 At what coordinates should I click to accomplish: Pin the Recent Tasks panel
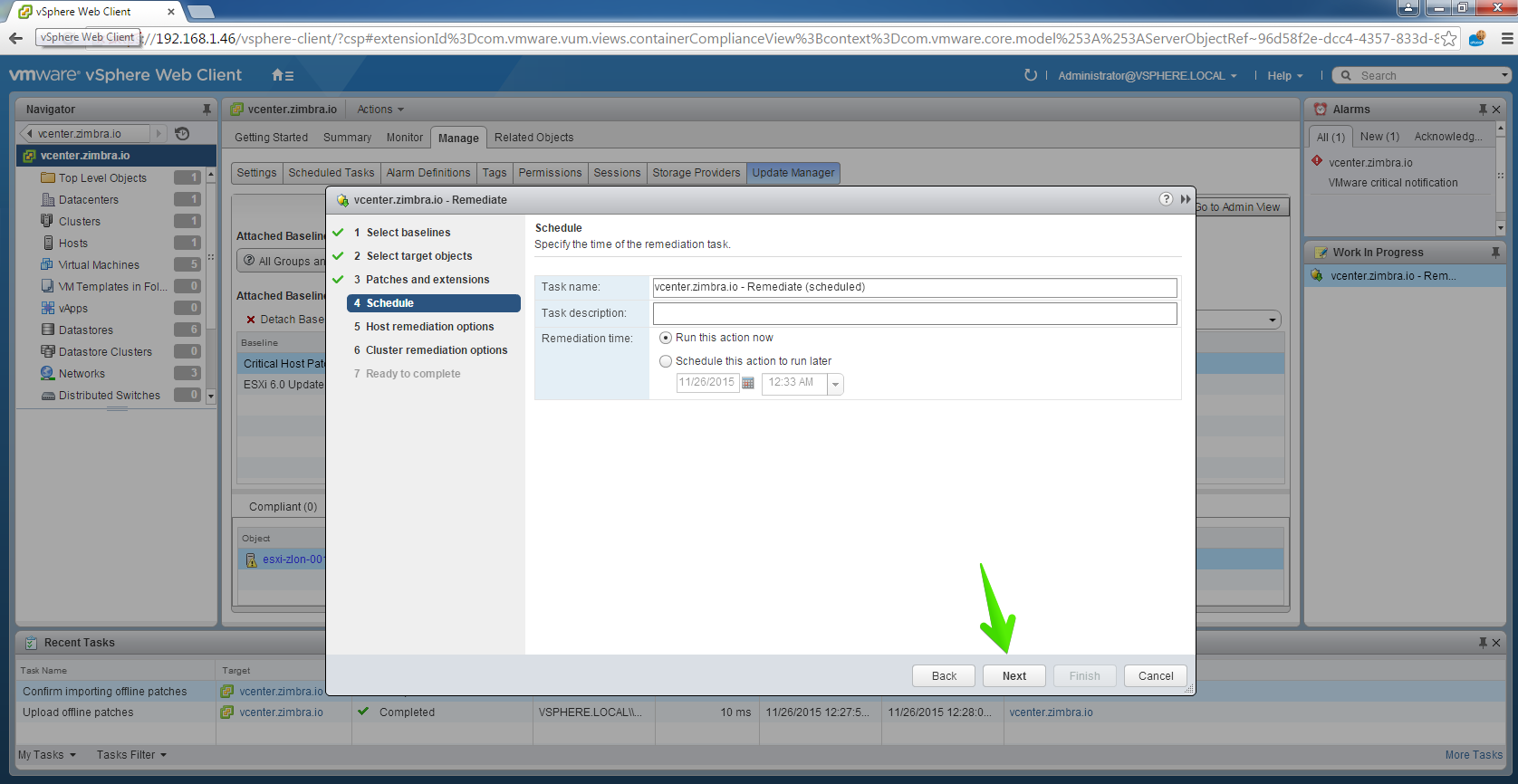[x=1483, y=643]
